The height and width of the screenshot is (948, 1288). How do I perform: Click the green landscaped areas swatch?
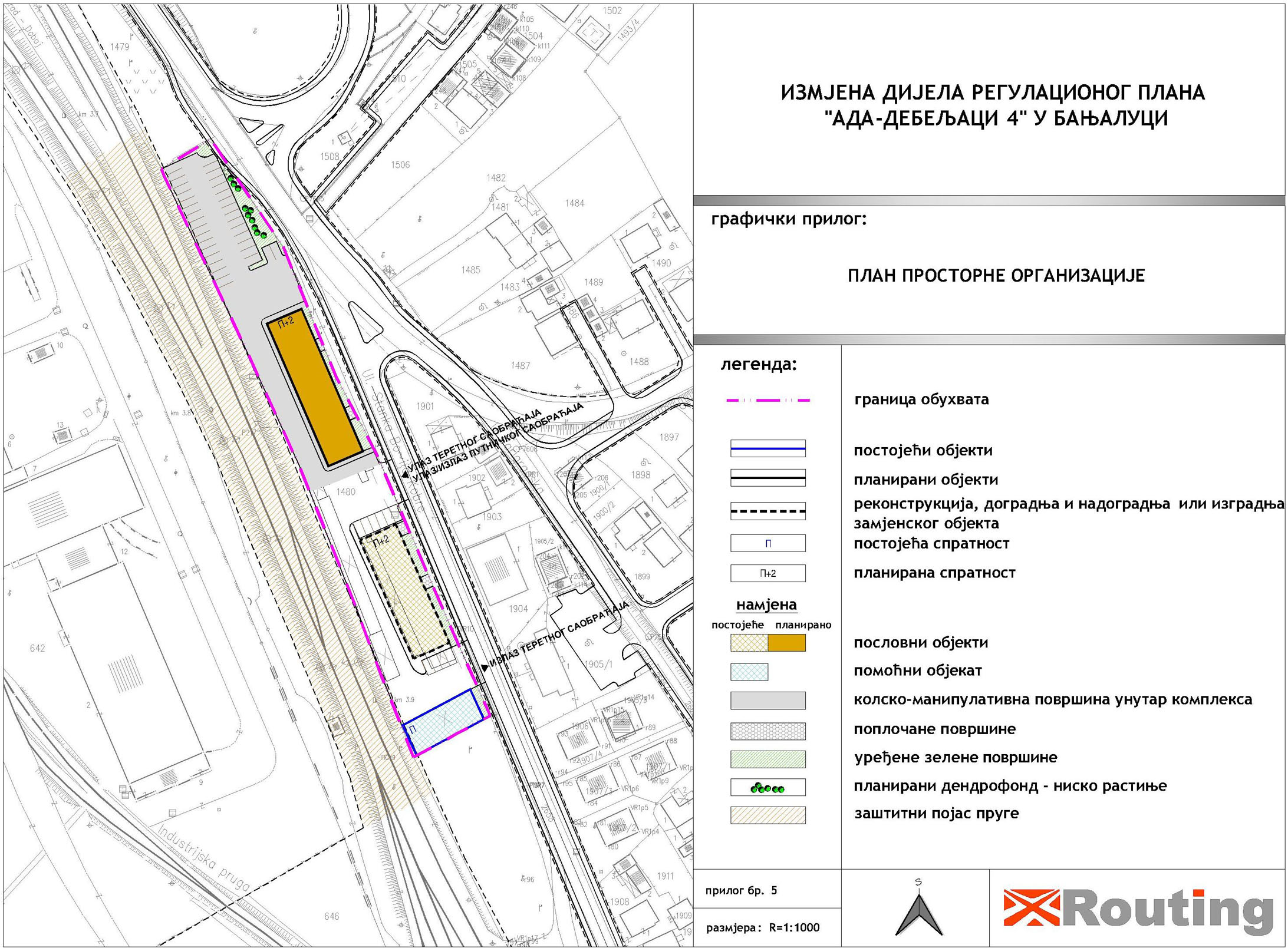coord(767,759)
